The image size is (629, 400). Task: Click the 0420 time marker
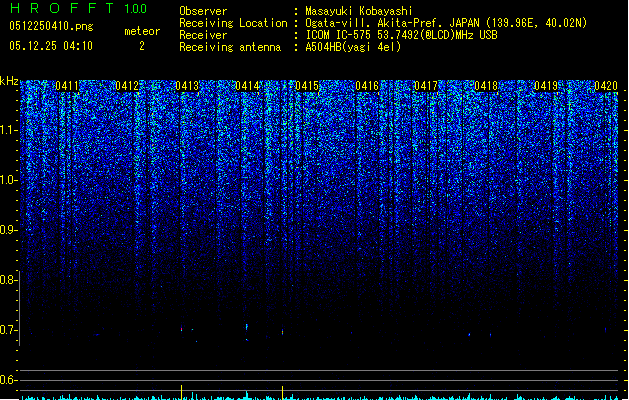coord(606,86)
